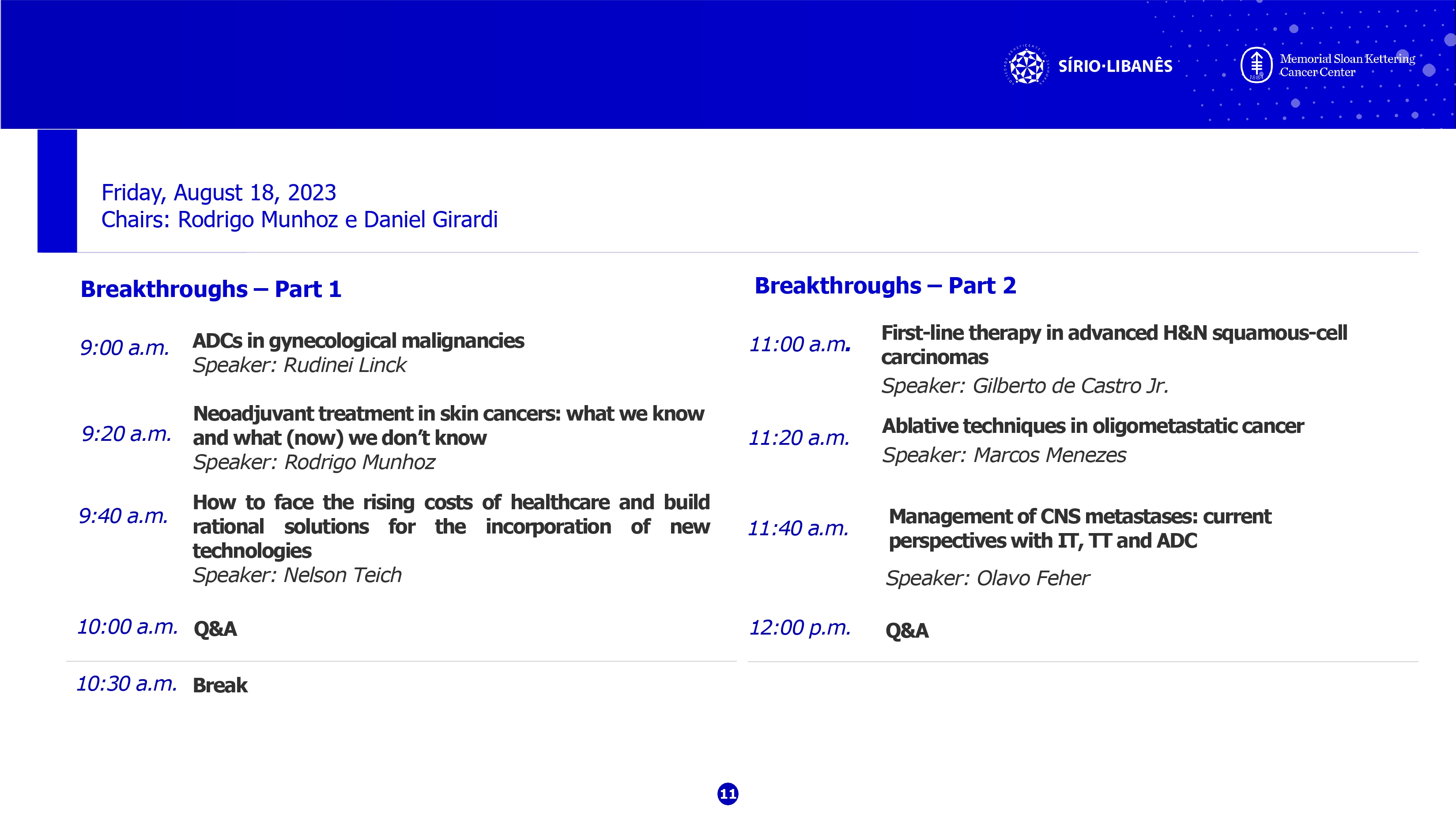This screenshot has height=819, width=1456.
Task: Click 'ADCs in gynecological malignancies' title
Action: point(358,341)
